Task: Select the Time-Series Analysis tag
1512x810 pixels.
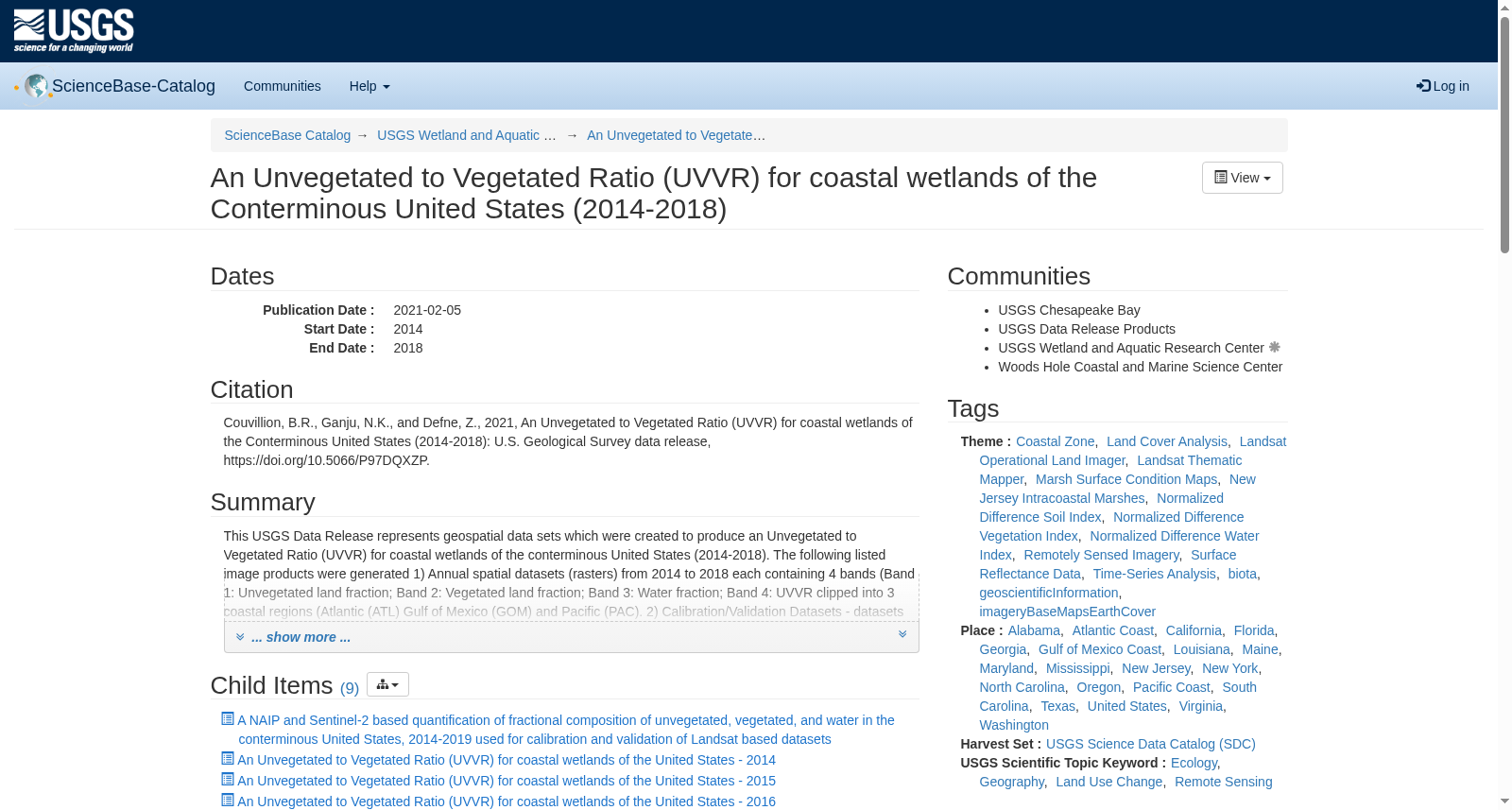Action: click(x=1154, y=574)
